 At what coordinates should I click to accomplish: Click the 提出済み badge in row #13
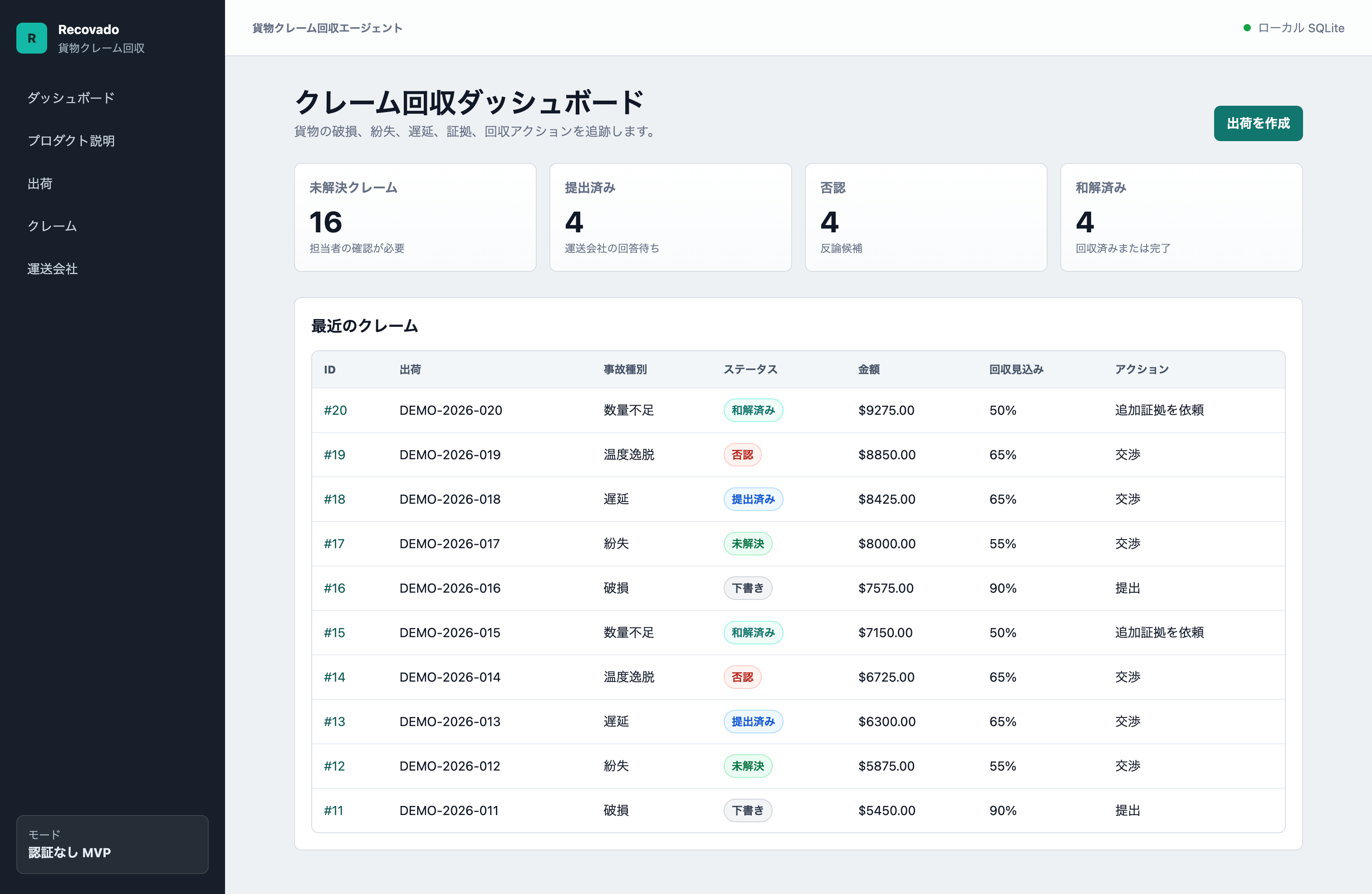tap(753, 721)
